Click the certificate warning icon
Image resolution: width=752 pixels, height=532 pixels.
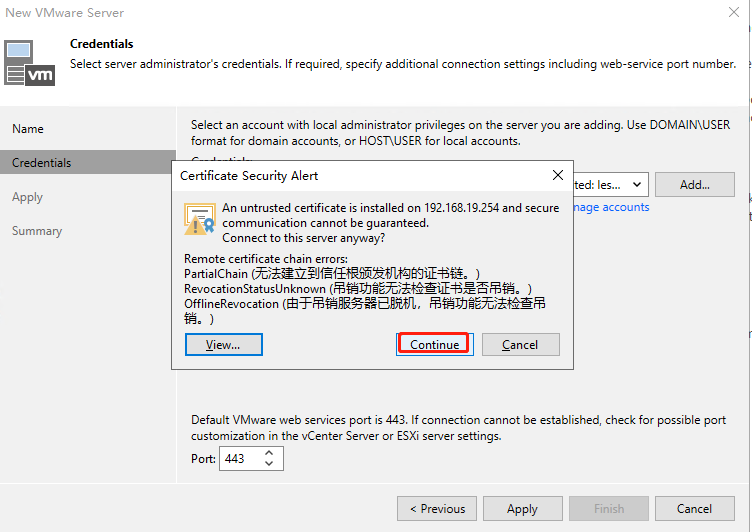point(200,219)
